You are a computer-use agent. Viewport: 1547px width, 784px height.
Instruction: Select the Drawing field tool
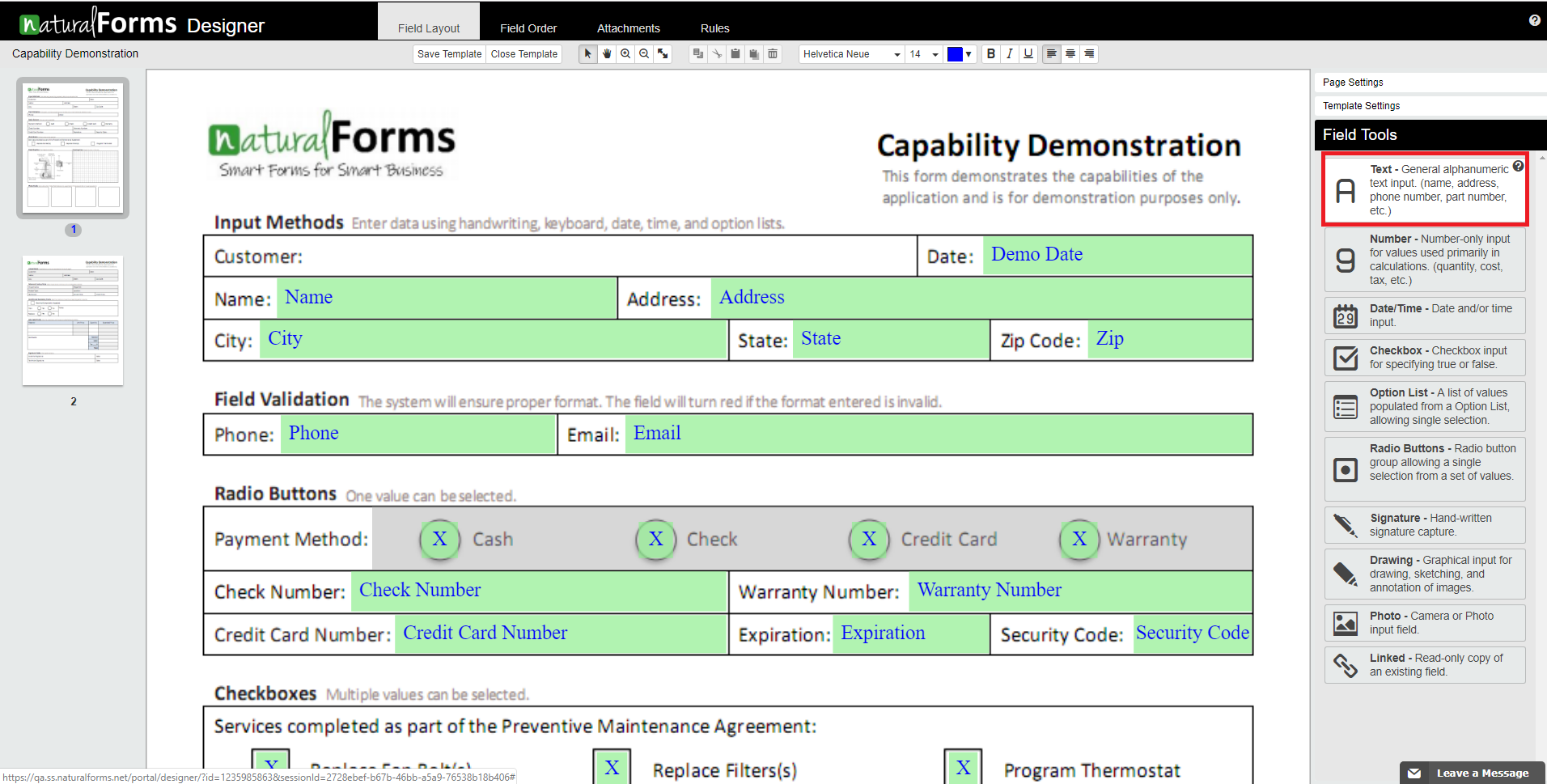point(1425,574)
